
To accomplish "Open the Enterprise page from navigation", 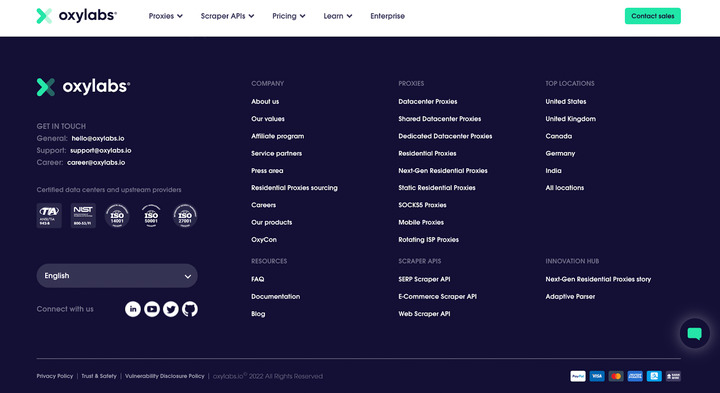I will (x=388, y=16).
